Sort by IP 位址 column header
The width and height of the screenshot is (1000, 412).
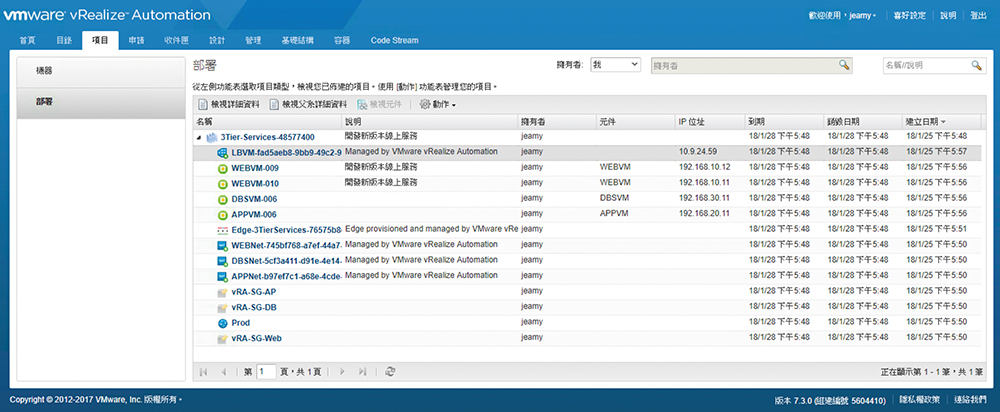(710, 121)
